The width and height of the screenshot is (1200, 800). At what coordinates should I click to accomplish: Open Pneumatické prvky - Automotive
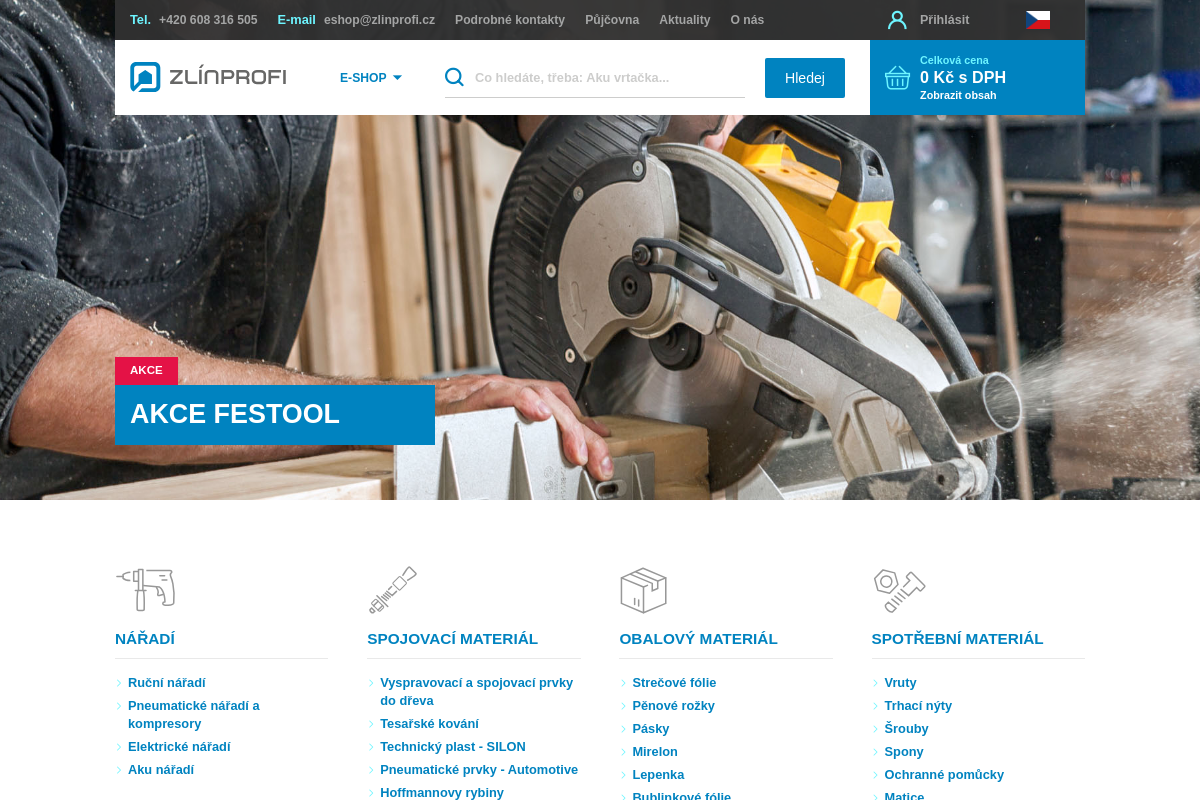(479, 770)
